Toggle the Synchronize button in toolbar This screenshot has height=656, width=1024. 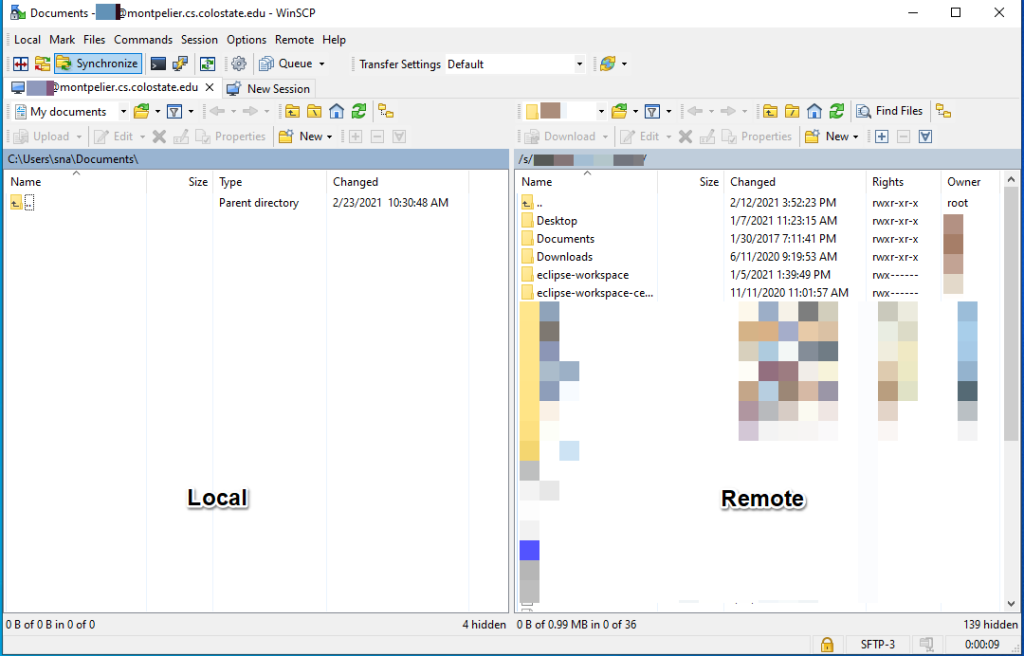point(96,64)
